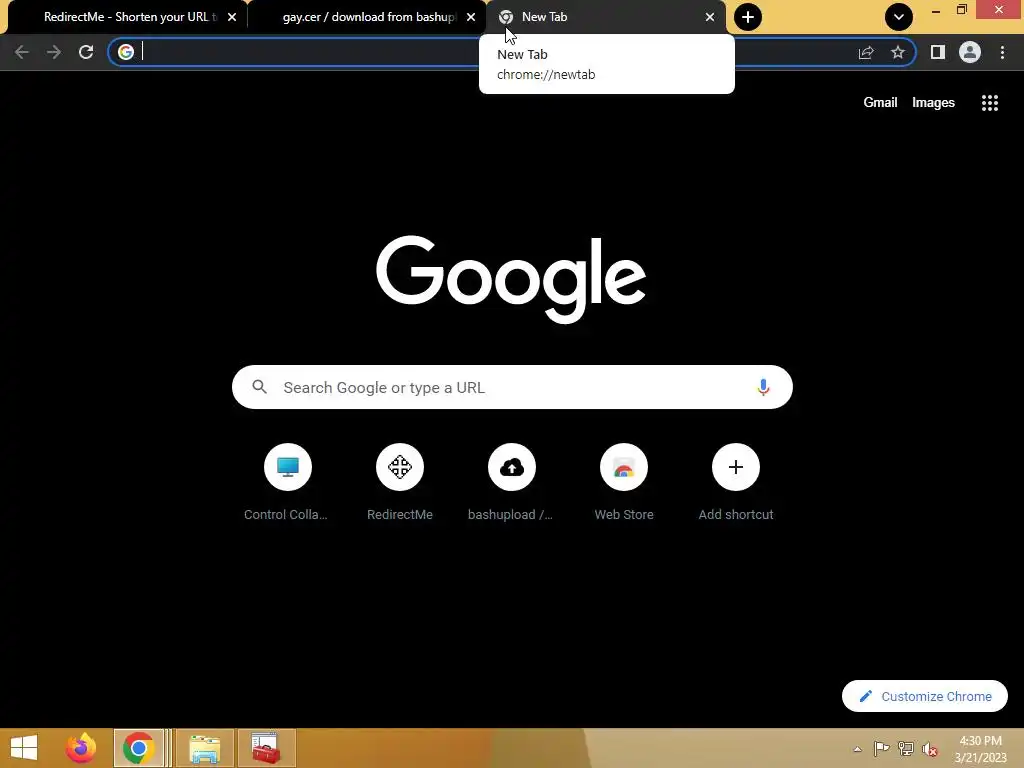This screenshot has height=768, width=1024.
Task: Open the Action Center flag icon
Action: [881, 749]
